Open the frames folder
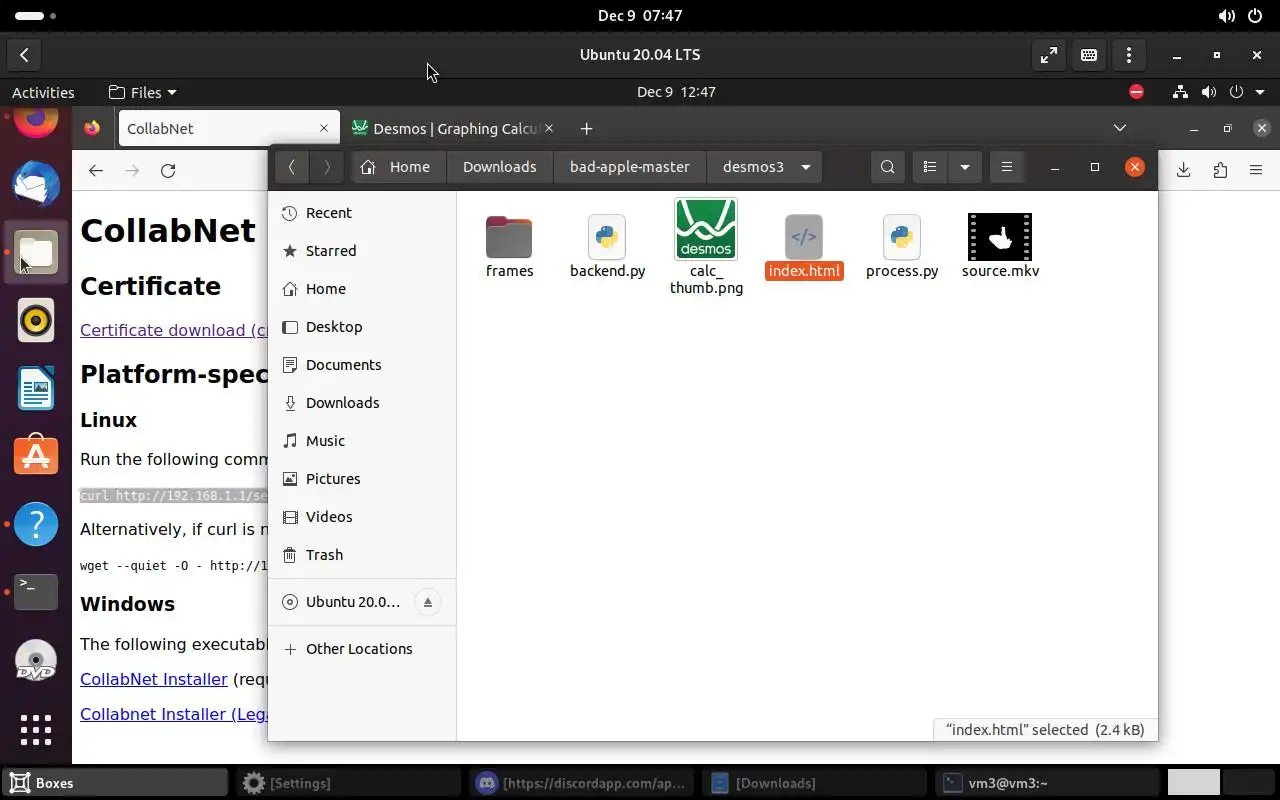 (509, 246)
